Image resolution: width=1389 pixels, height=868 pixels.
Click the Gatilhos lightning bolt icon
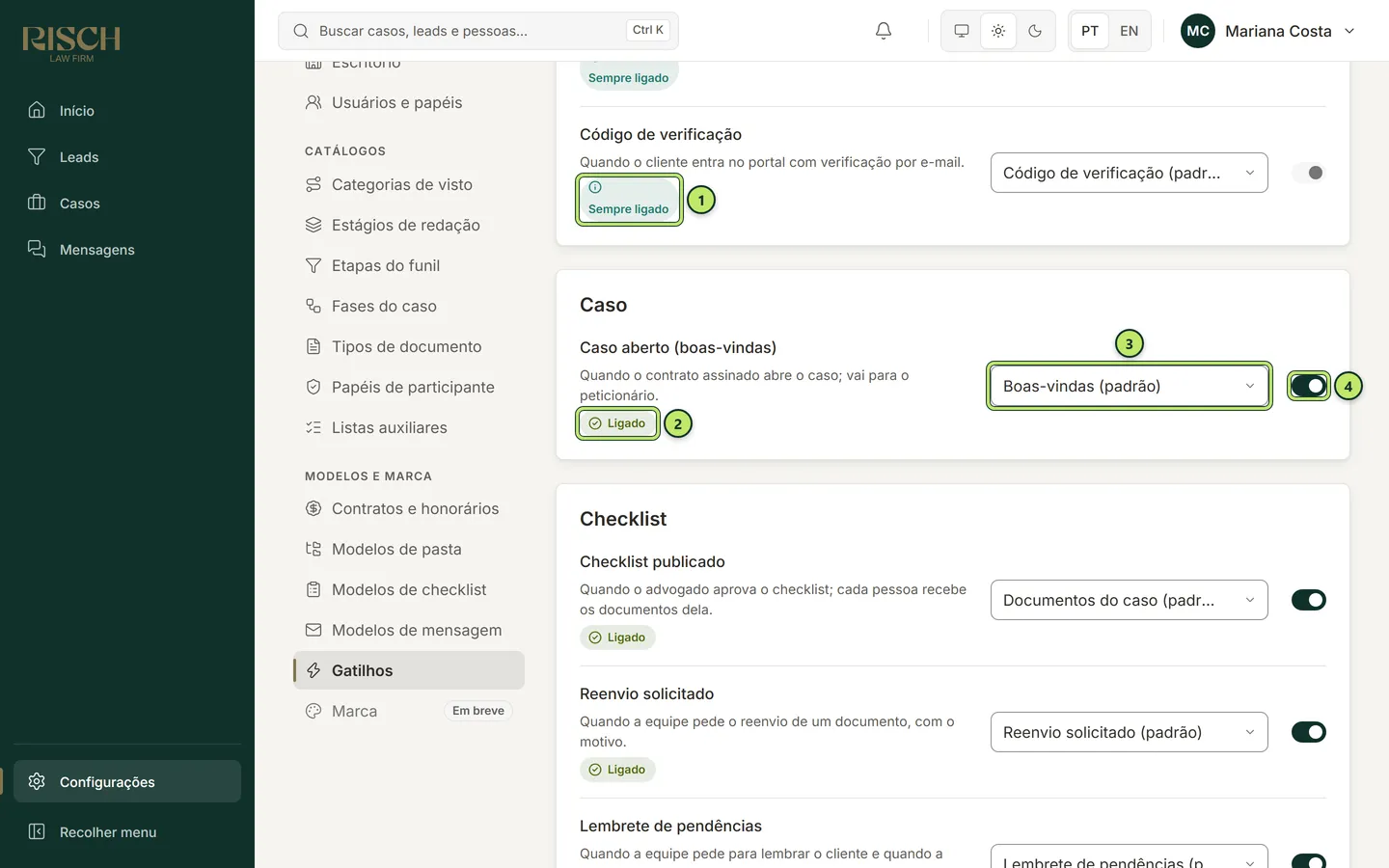(313, 670)
